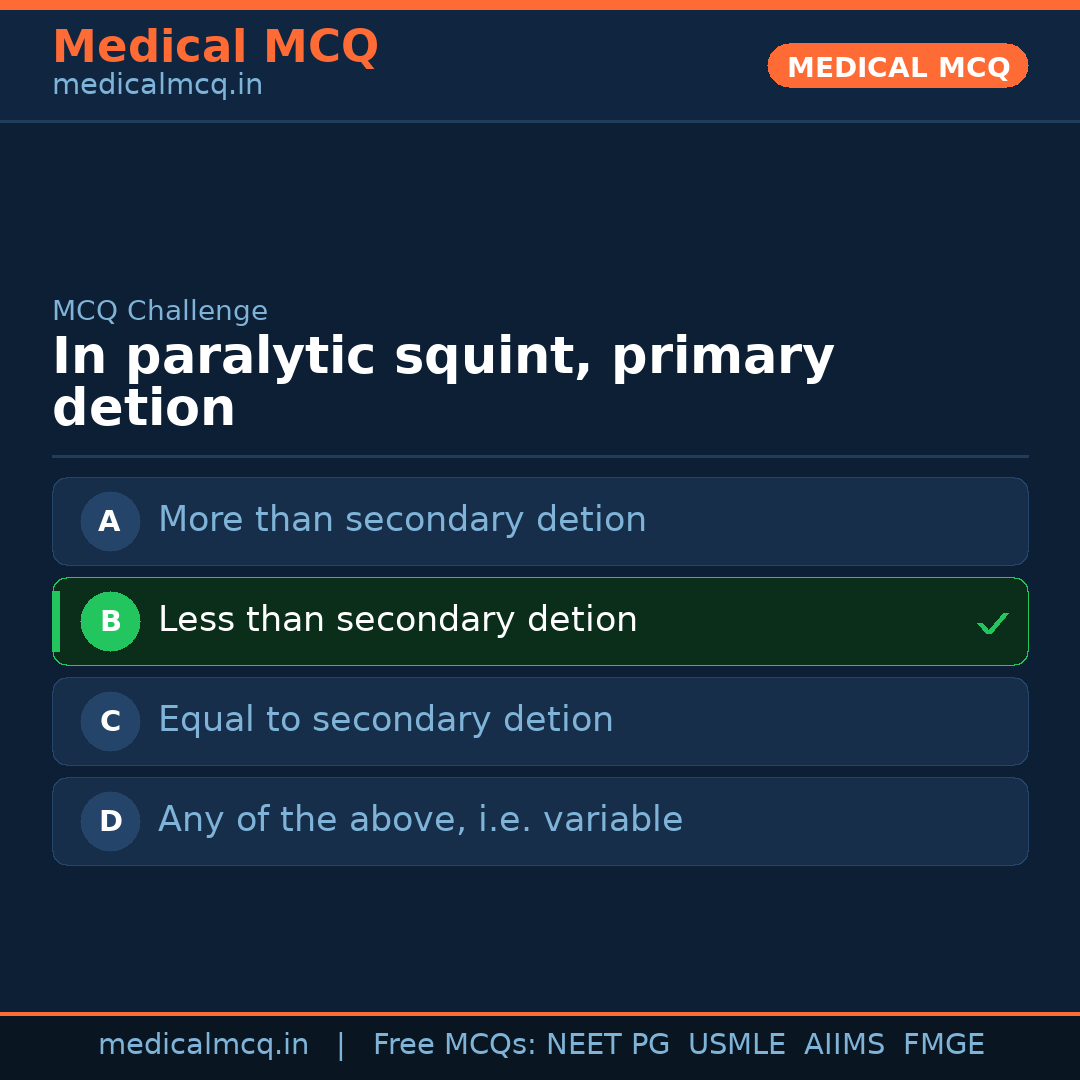Click the FMGE footer label
The height and width of the screenshot is (1080, 1080).
pyautogui.click(x=943, y=1045)
